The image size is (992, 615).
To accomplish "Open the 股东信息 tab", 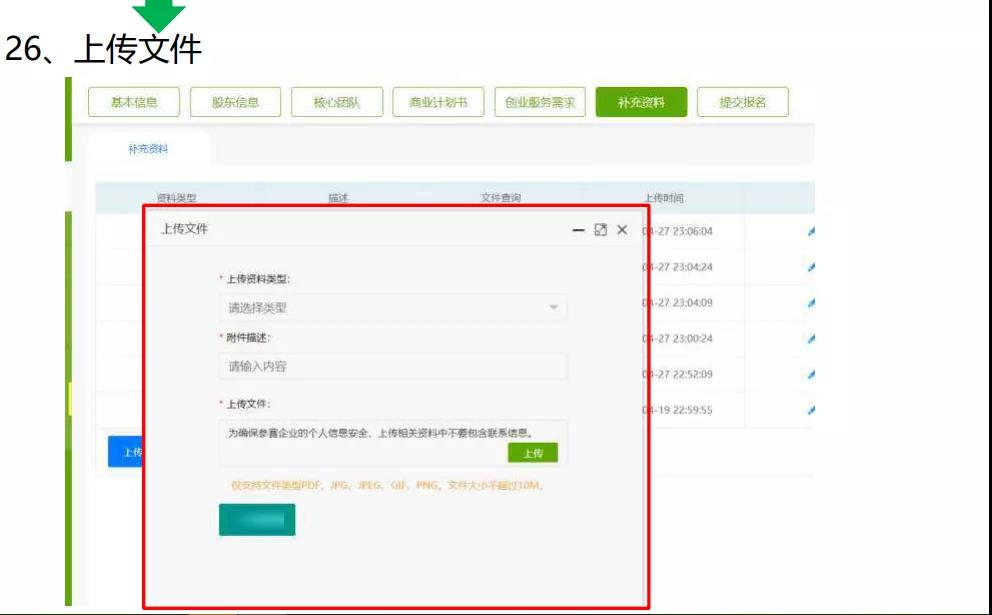I will [235, 102].
